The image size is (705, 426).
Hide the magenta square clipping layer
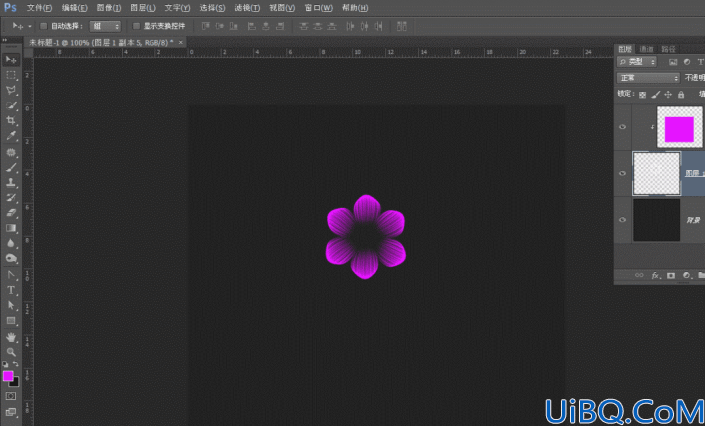point(622,127)
